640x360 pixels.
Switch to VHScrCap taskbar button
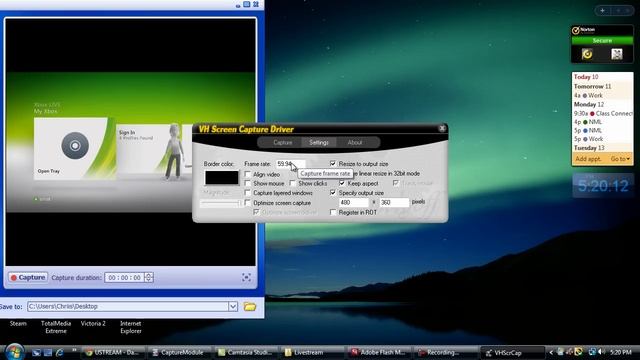coord(512,352)
